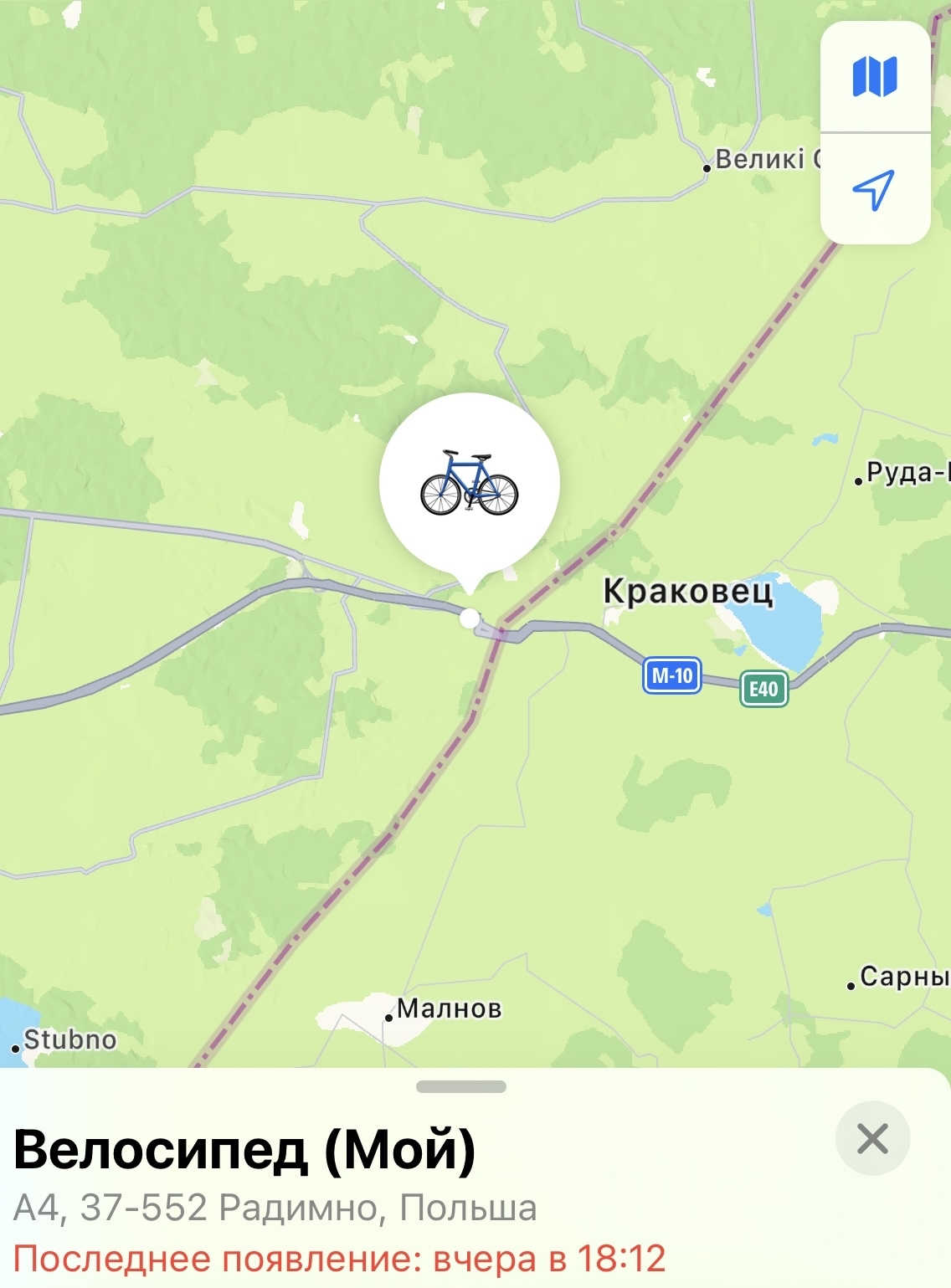
Task: Tap the border crossing point on the highway
Action: coord(501,632)
